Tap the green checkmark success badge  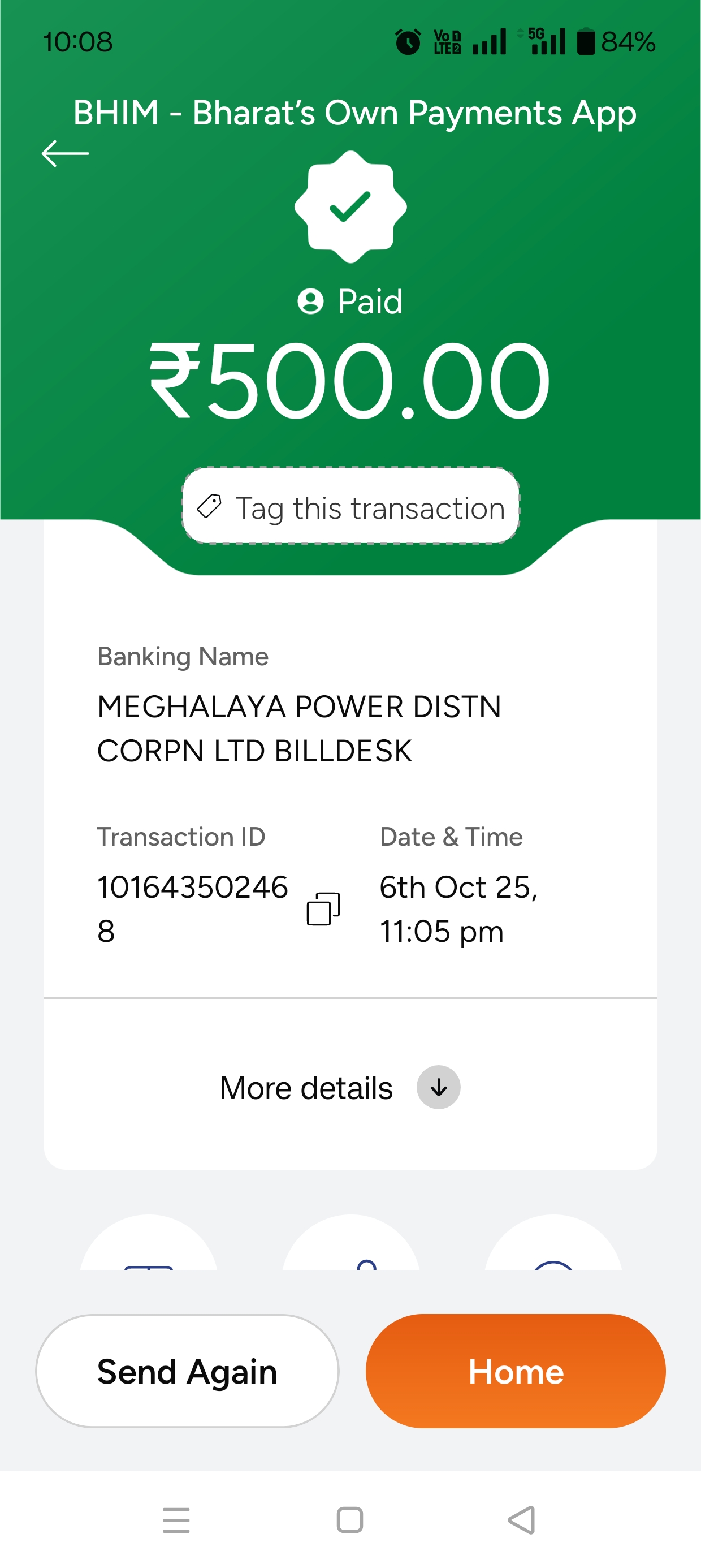[x=350, y=207]
